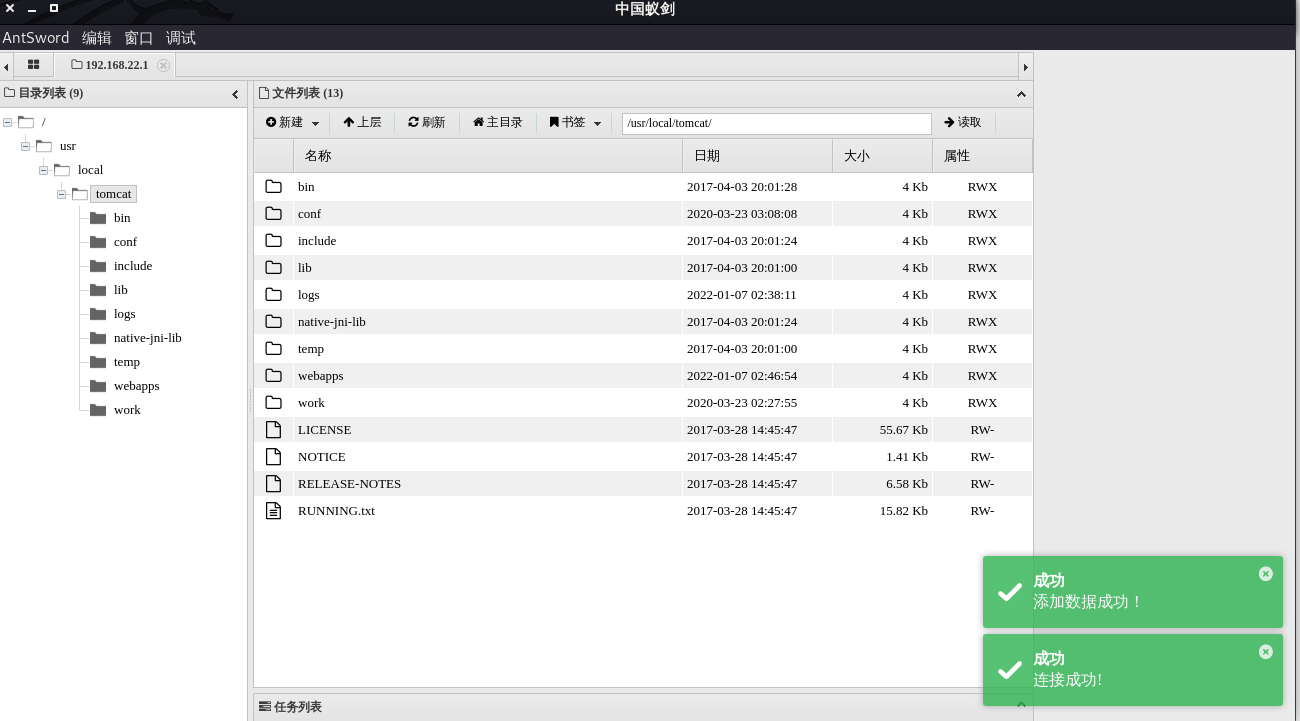Click the folder icon of the work row
Viewport: 1300px width, 721px height.
(274, 402)
